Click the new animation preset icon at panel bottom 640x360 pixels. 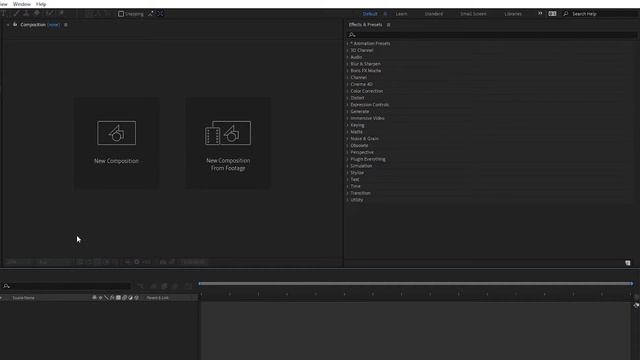628,263
